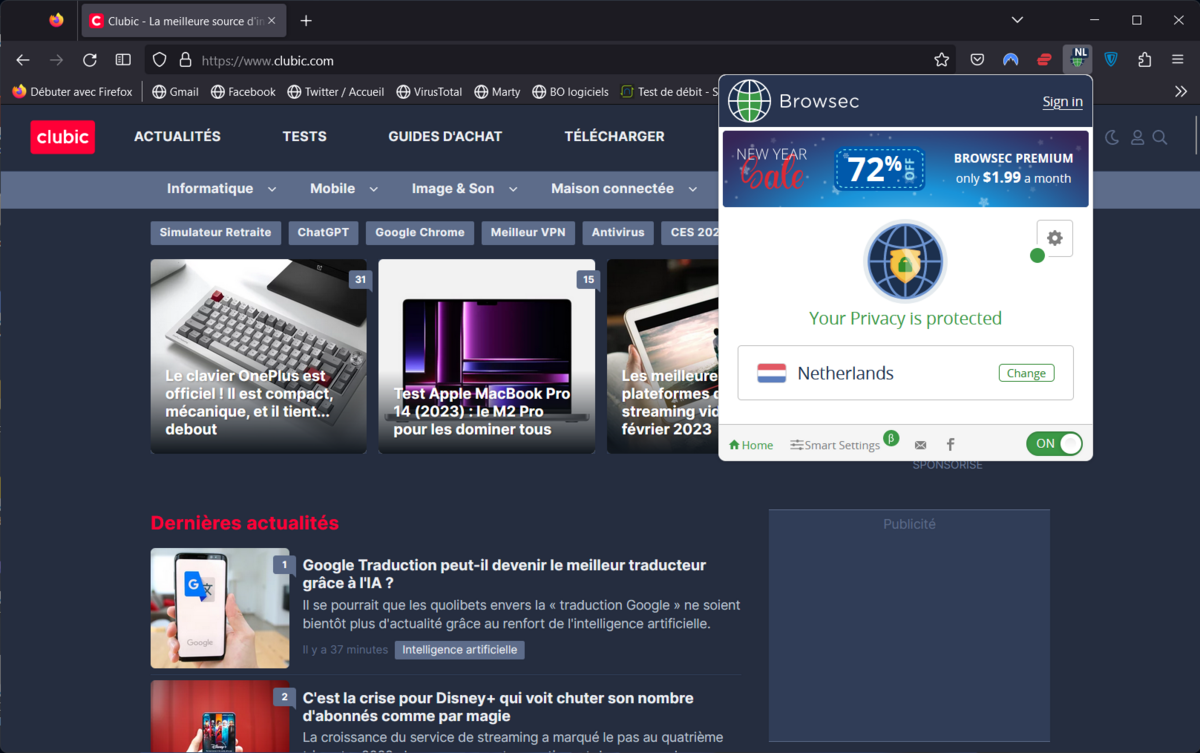Open Débuter avec Firefox bookmark
The width and height of the screenshot is (1200, 753).
[72, 91]
